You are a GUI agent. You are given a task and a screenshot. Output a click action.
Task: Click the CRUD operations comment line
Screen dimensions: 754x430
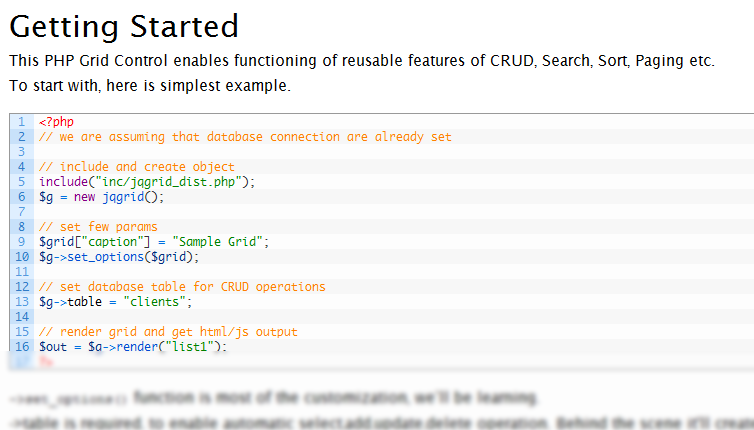[182, 287]
